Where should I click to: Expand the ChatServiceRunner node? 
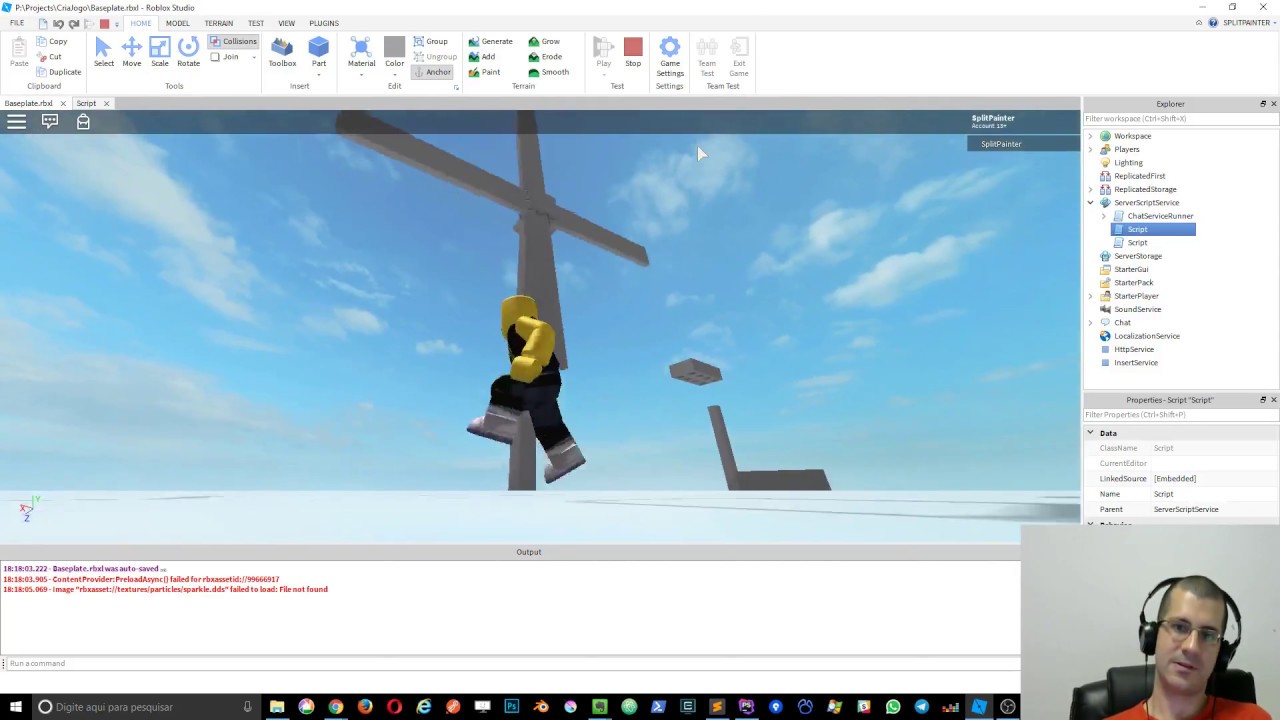(1104, 216)
